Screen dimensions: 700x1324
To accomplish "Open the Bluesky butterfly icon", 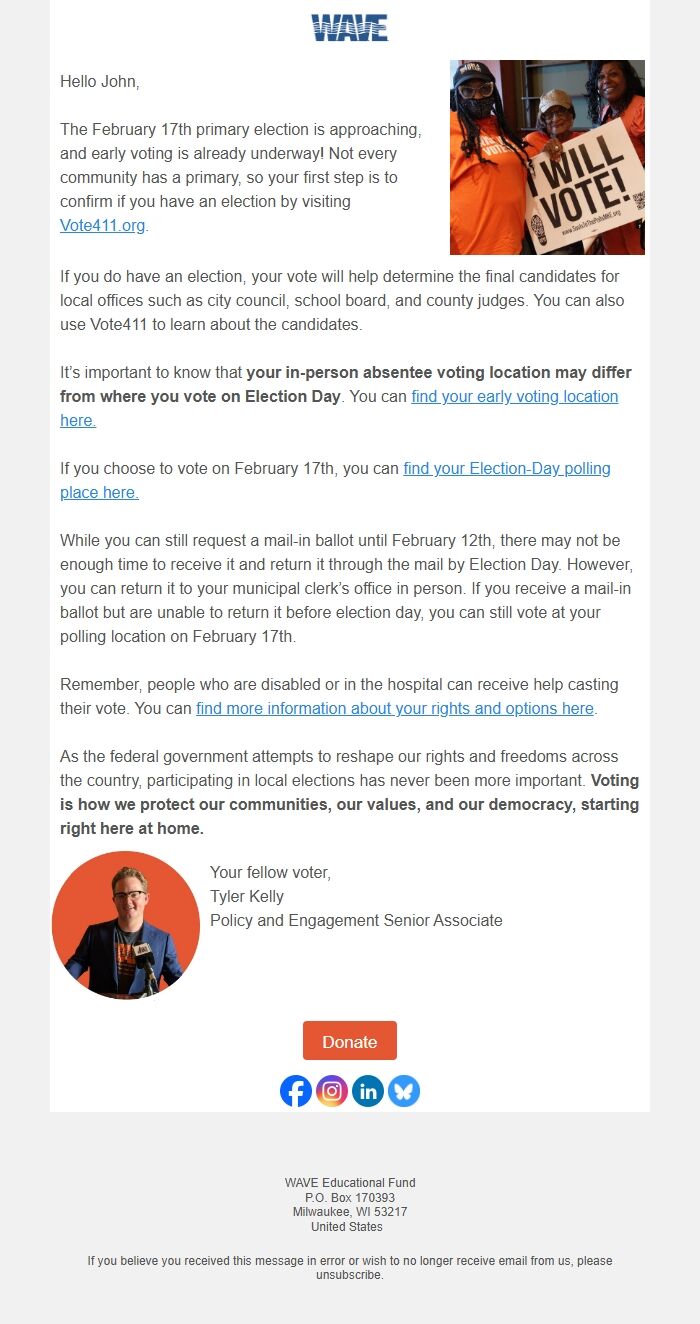I will click(404, 1091).
